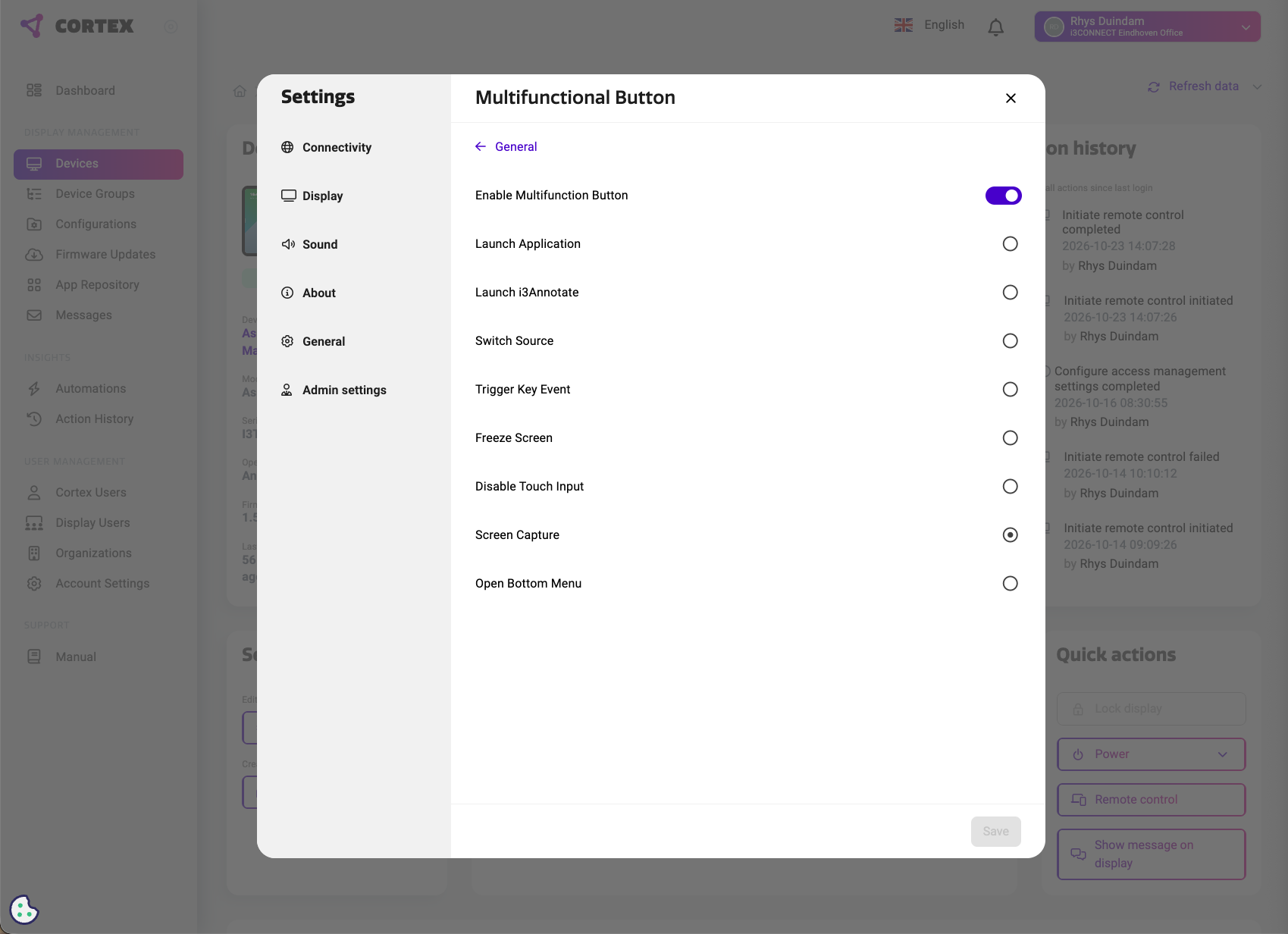Click the Launch Application option label

[x=528, y=244]
